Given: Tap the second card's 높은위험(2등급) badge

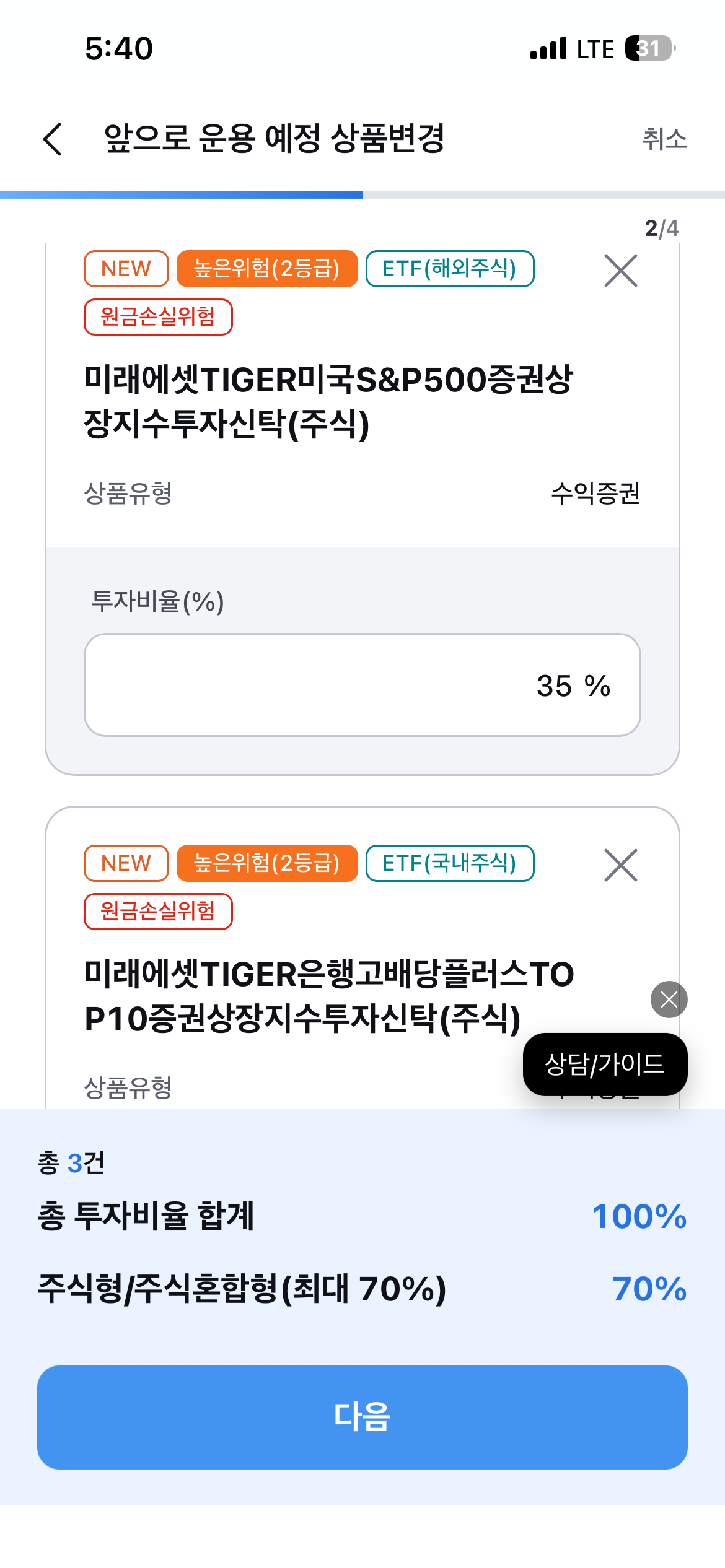Looking at the screenshot, I should 267,863.
